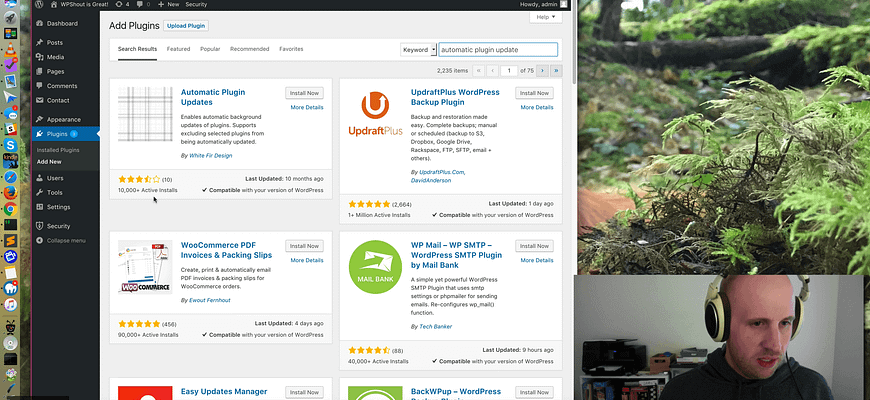Switch to the Favorites plugins tab
The height and width of the screenshot is (400, 870).
[x=291, y=49]
